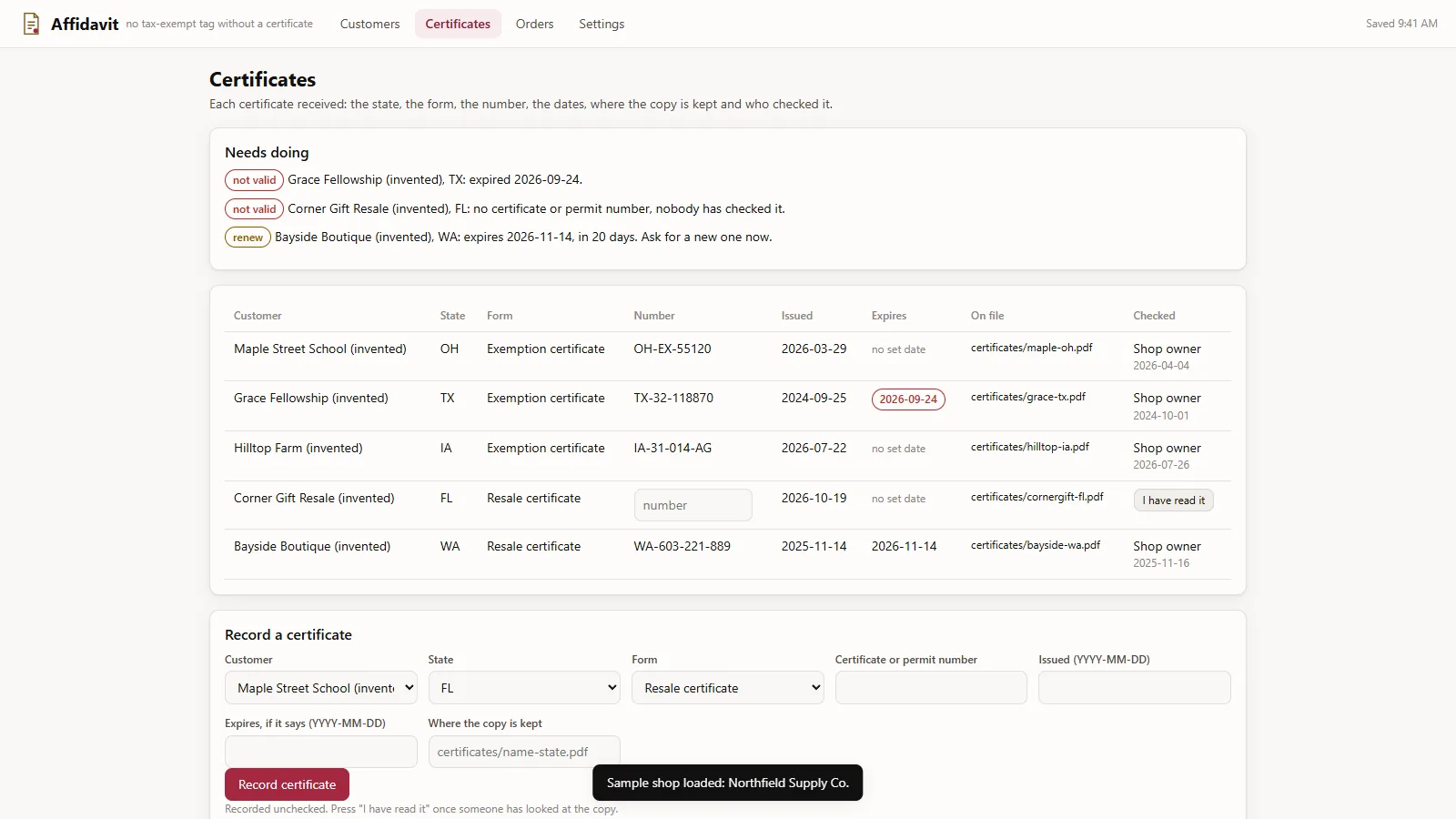Click the issued date 2026-10-19
Viewport: 1456px width, 819px height.
point(814,498)
